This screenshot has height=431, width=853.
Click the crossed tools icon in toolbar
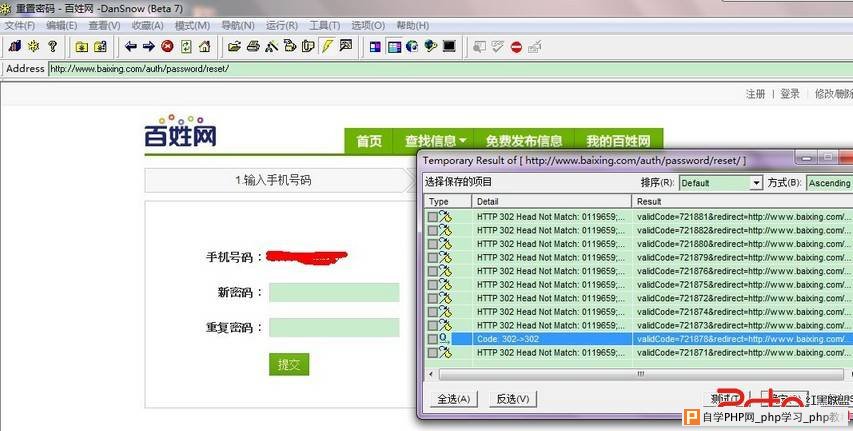pos(271,46)
